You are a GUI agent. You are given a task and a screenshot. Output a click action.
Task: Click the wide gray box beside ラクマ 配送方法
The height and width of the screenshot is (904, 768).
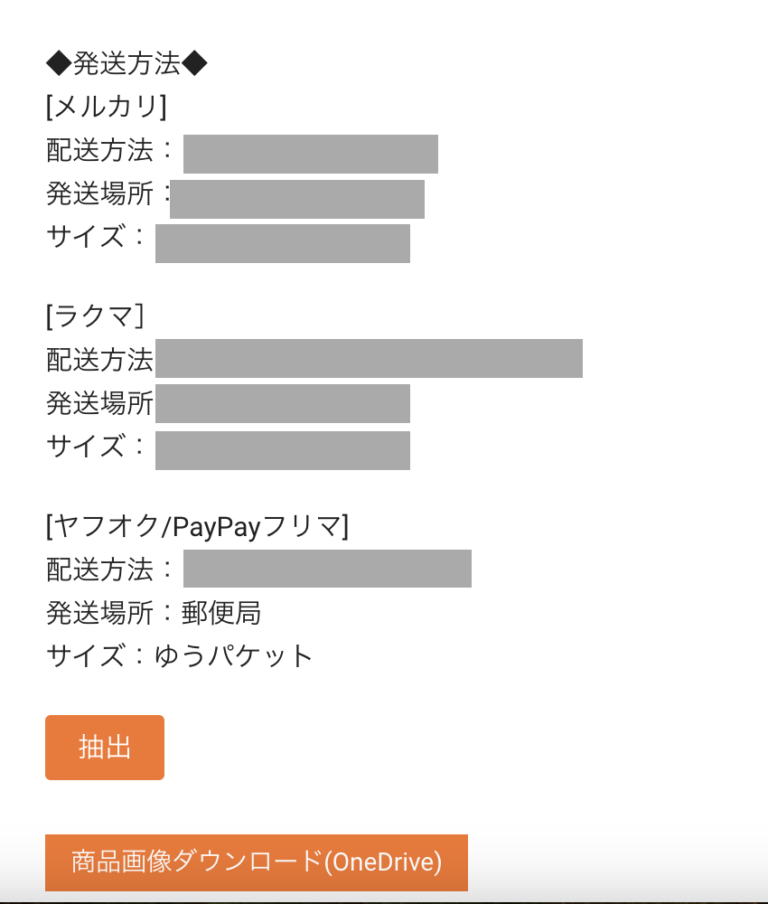point(368,358)
